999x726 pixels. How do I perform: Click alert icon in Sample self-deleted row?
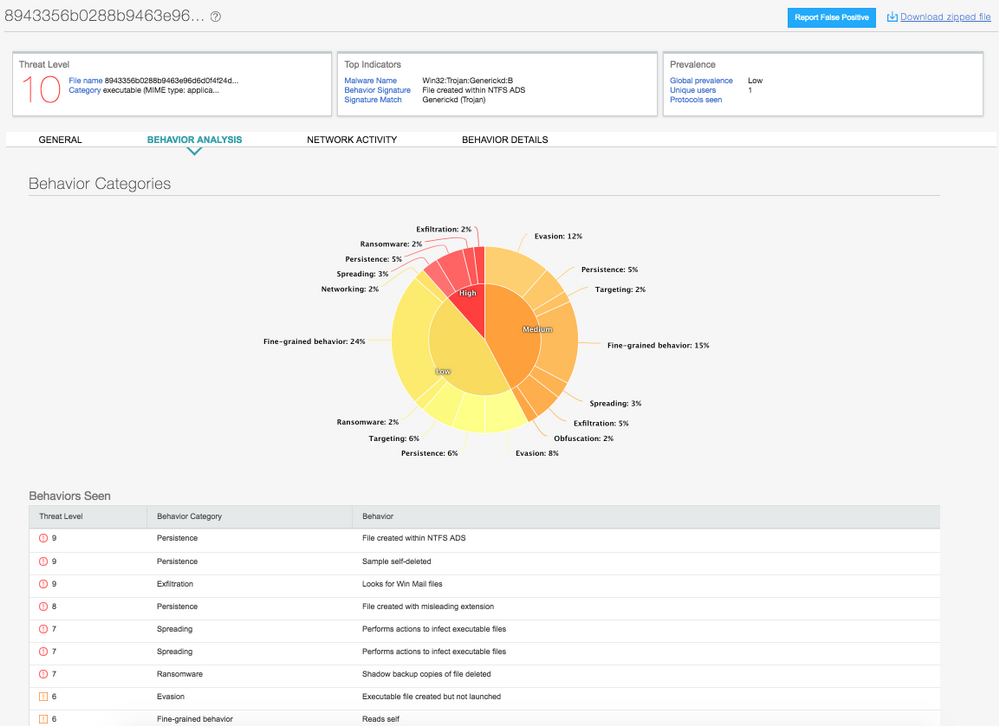pos(43,561)
